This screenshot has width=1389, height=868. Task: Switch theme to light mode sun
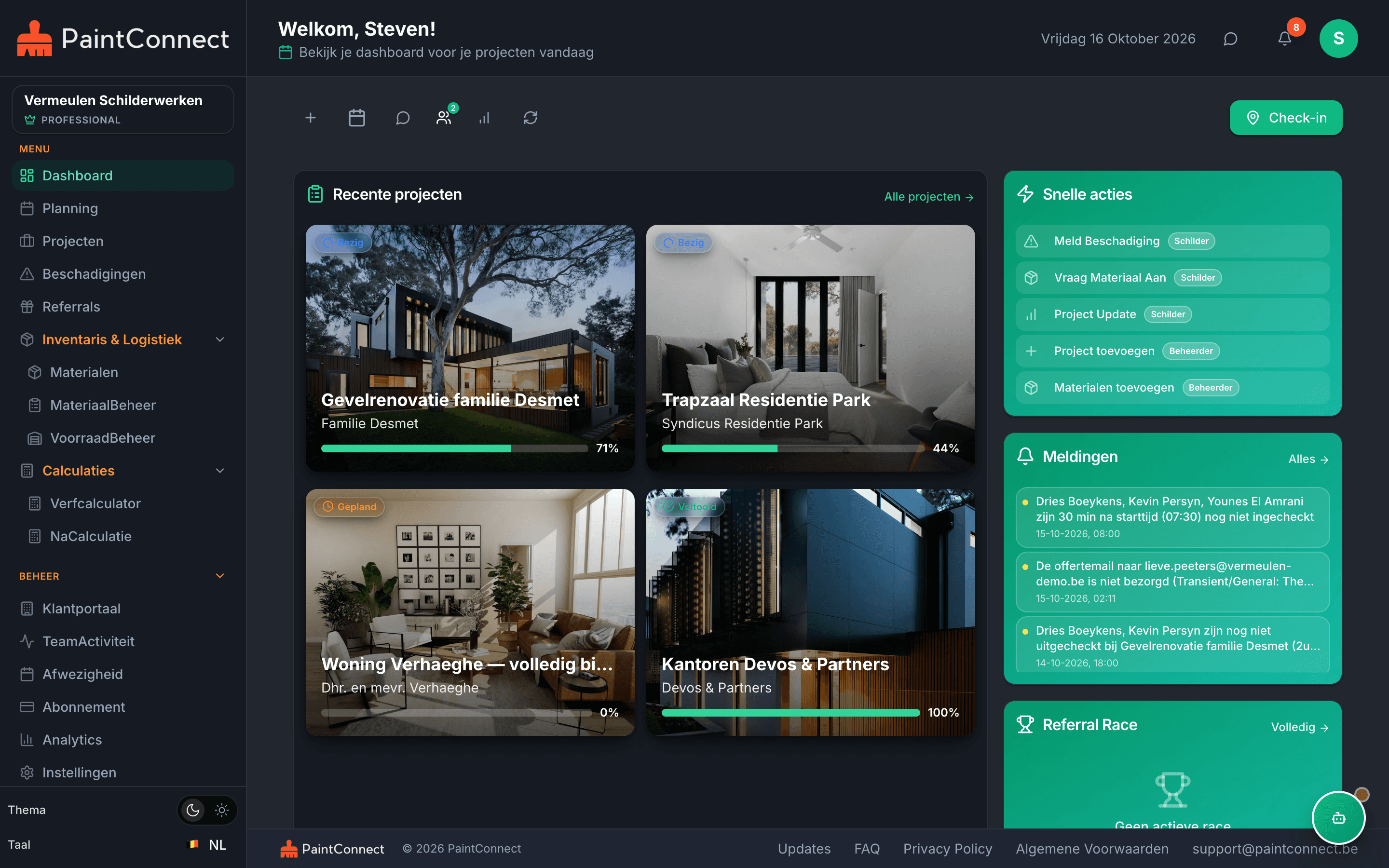point(221,810)
